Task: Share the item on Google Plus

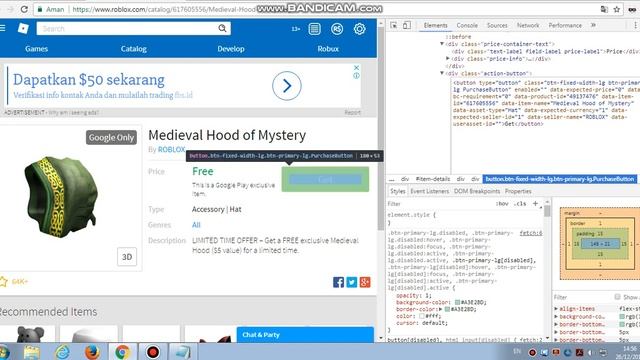Action: coord(365,282)
